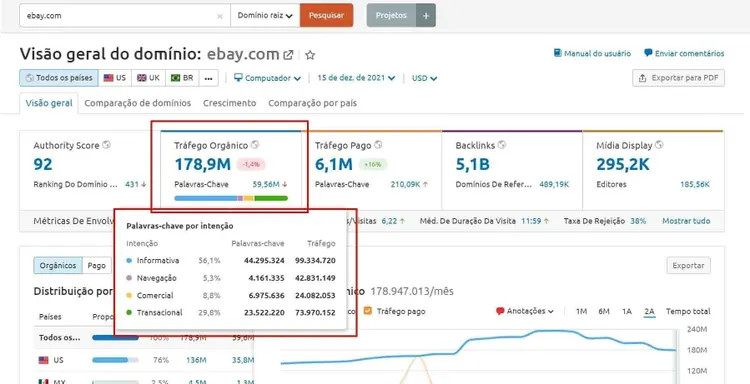Image resolution: width=750 pixels, height=384 pixels.
Task: Click the Authority Score value 92
Action: pyautogui.click(x=43, y=165)
